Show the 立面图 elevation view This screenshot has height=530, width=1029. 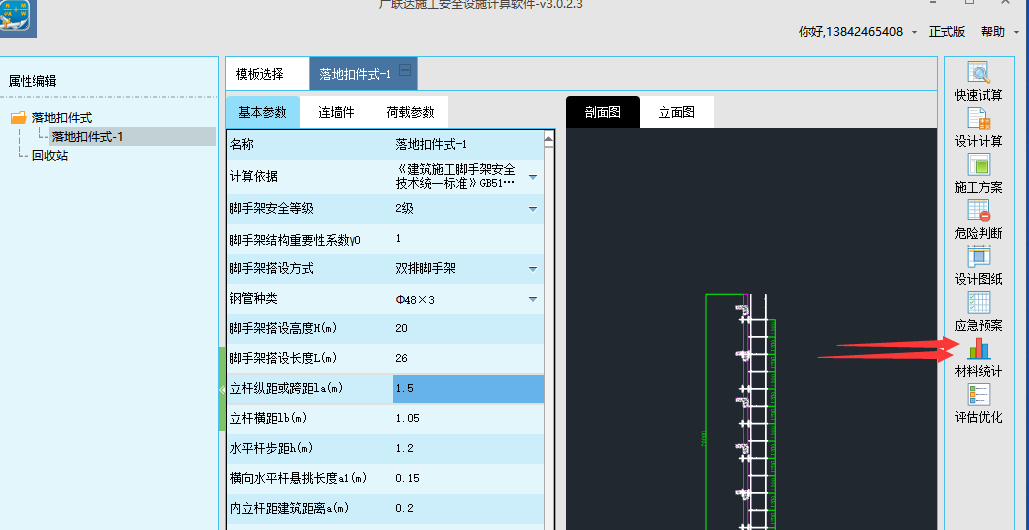click(x=677, y=112)
